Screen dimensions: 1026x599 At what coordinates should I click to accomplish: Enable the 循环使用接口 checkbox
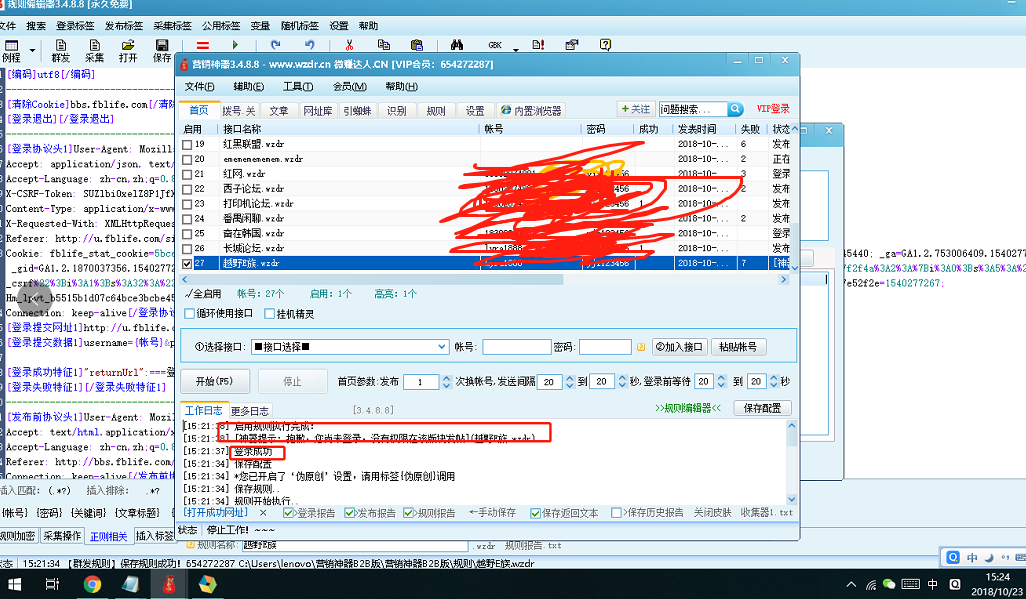pos(189,314)
